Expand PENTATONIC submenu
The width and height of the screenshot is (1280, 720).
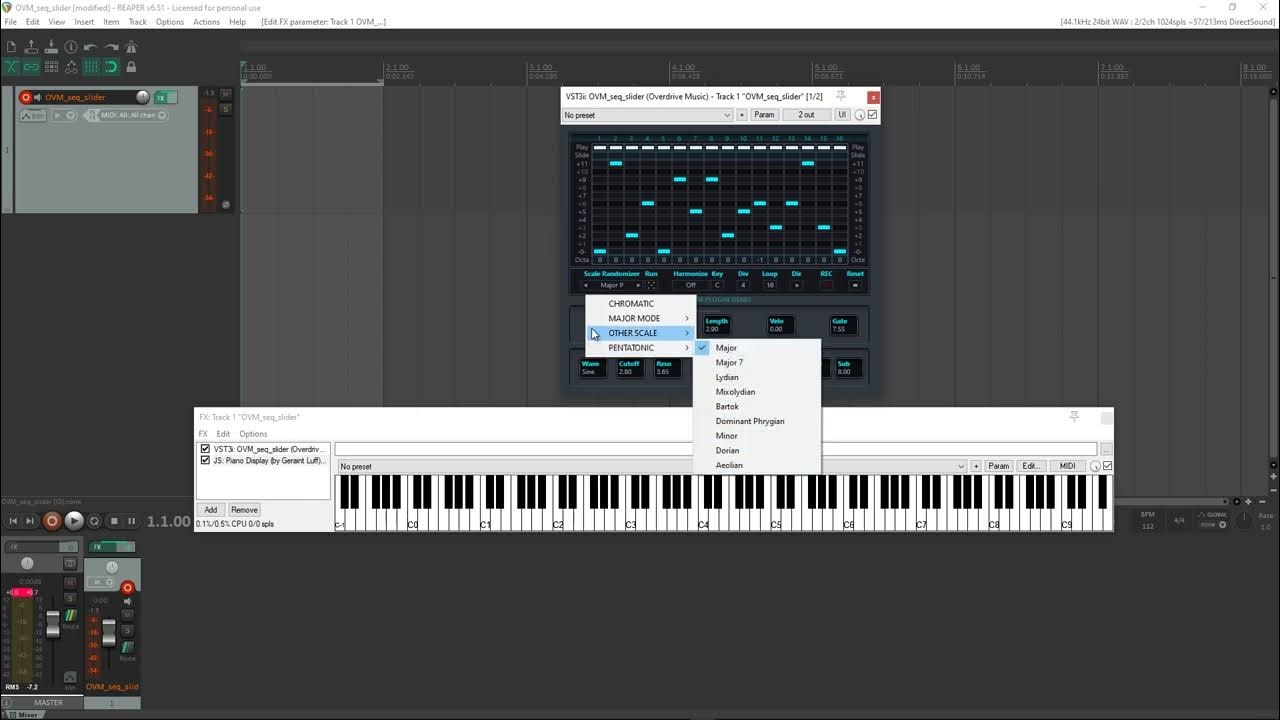coord(640,347)
